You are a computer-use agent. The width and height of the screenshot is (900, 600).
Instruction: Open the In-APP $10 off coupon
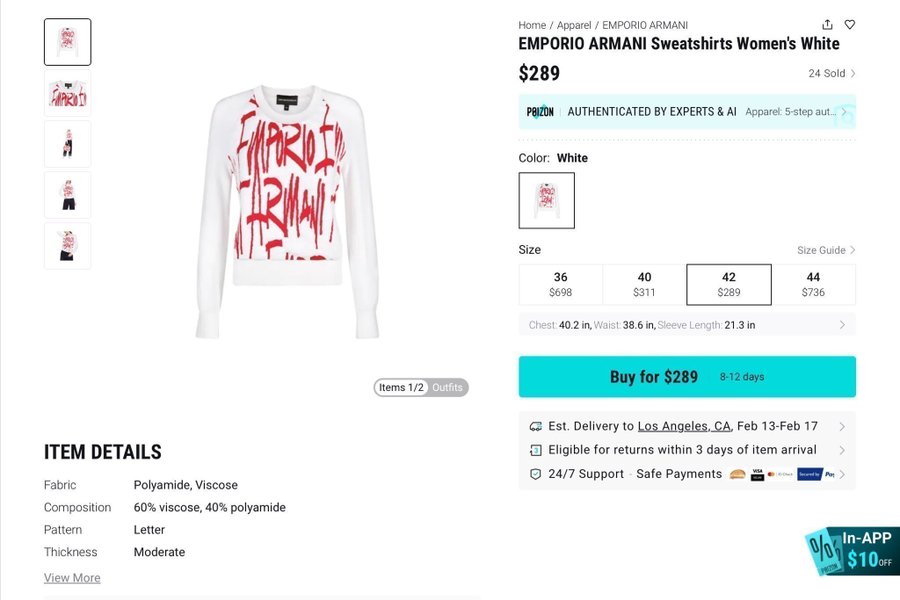pyautogui.click(x=853, y=551)
